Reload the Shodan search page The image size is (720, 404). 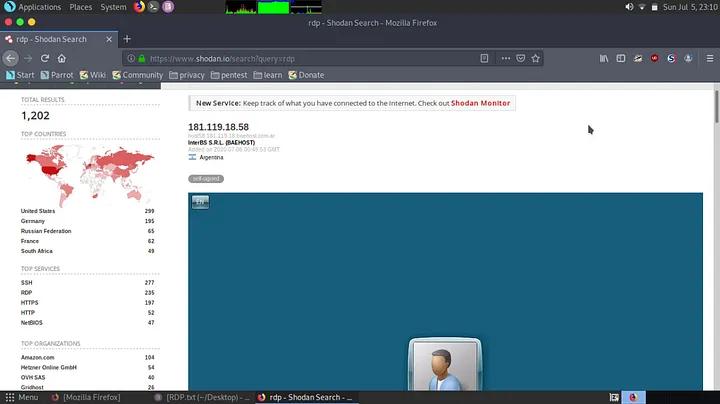45,58
